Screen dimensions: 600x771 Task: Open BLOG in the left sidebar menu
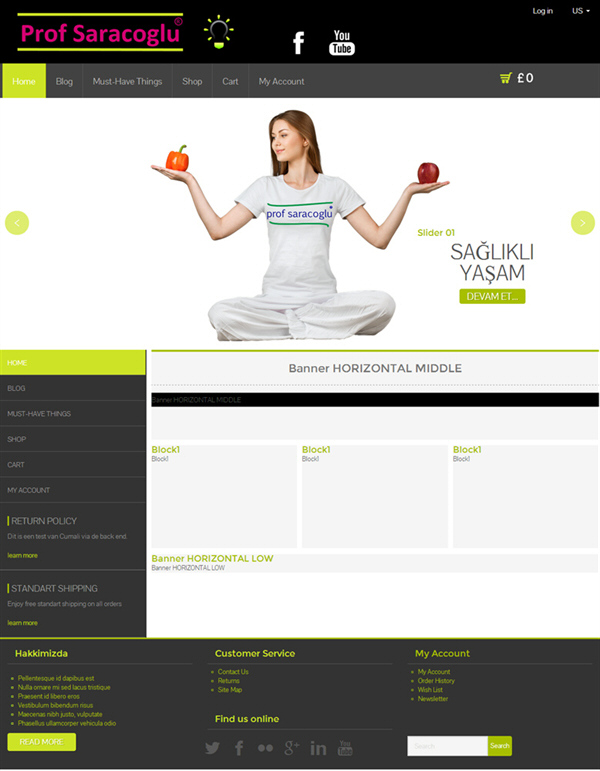[73, 388]
